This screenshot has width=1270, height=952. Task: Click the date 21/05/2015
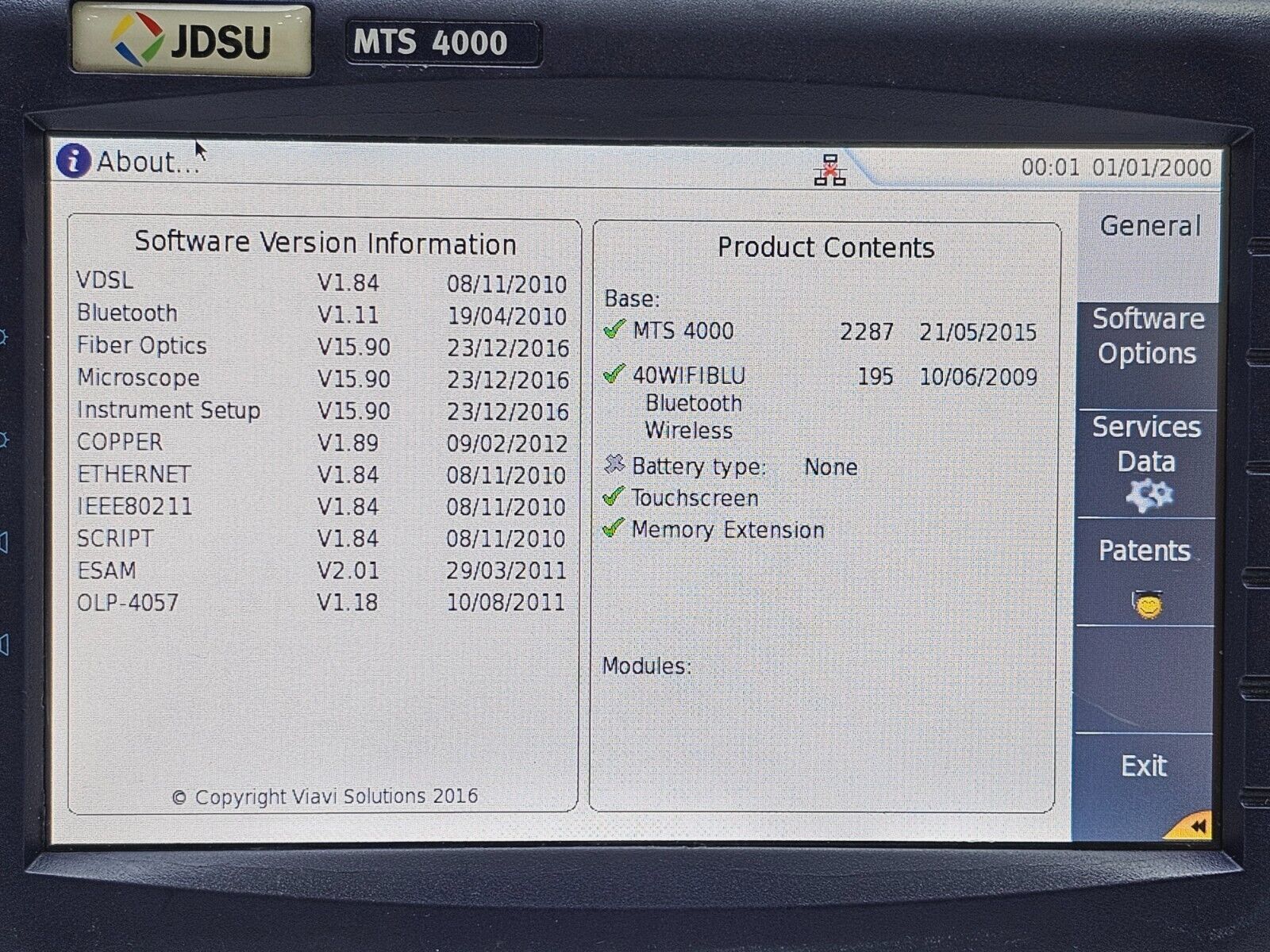pos(978,332)
